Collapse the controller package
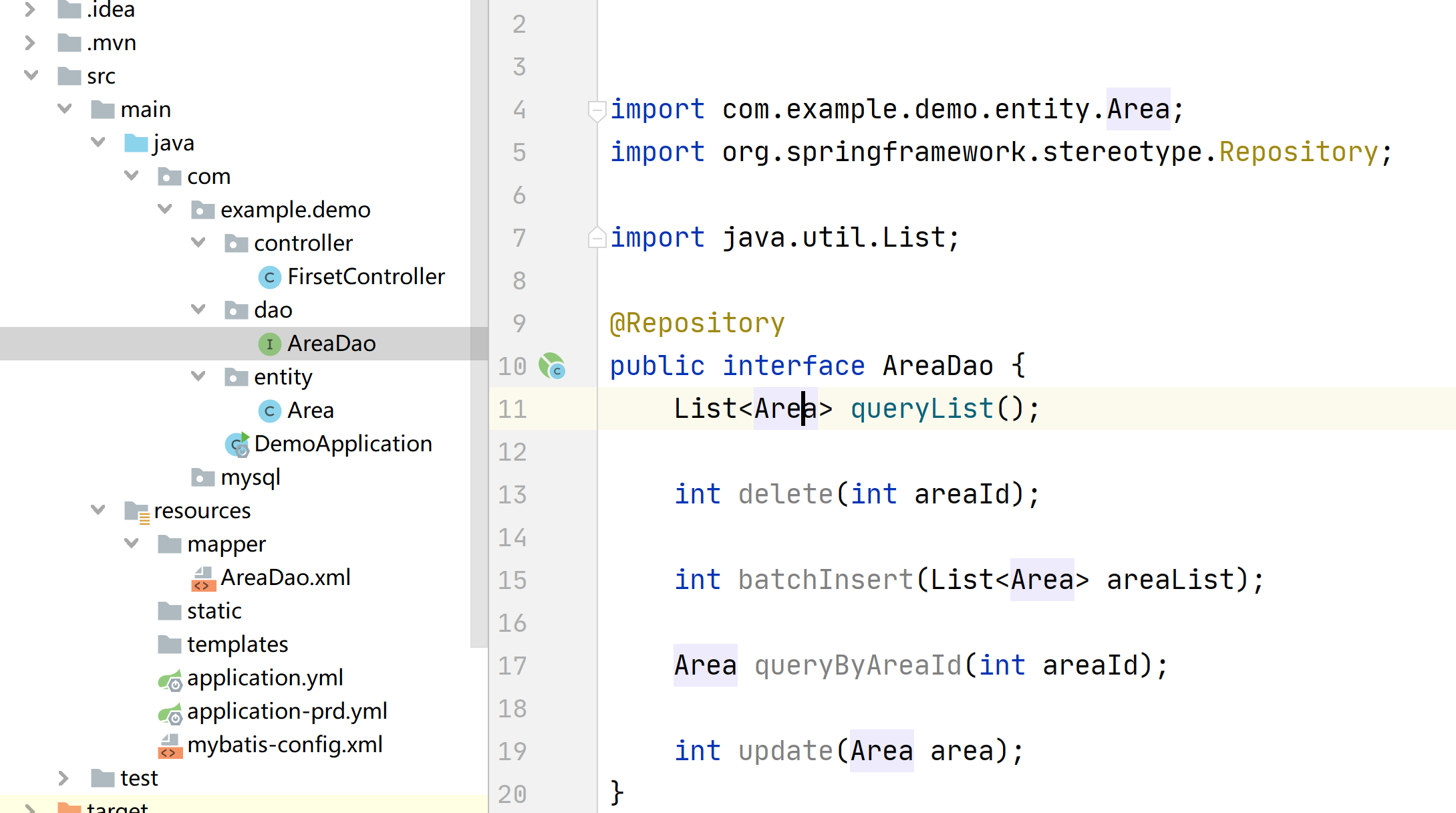The height and width of the screenshot is (813, 1456). pyautogui.click(x=198, y=243)
